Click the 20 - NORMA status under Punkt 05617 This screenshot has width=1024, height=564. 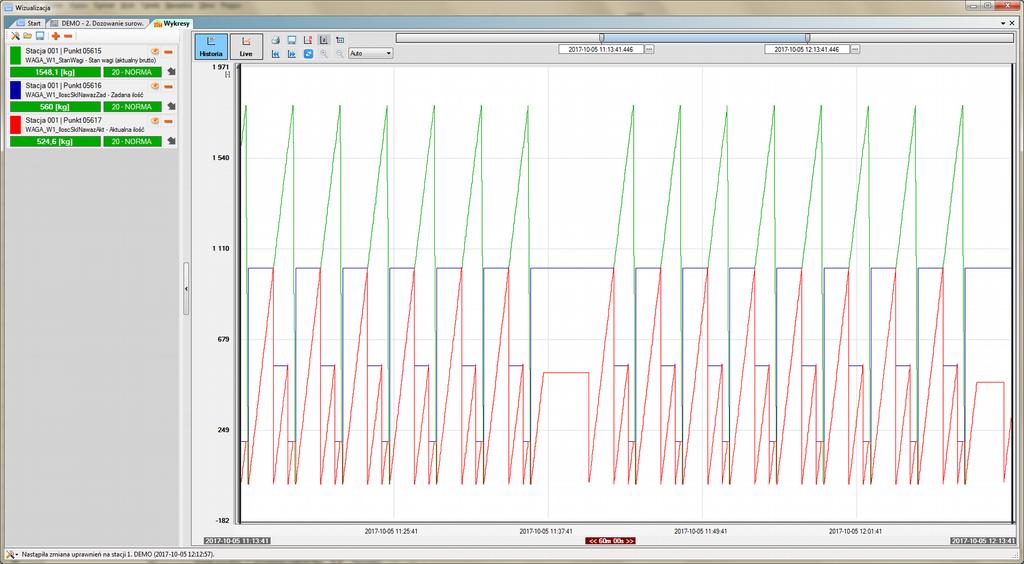point(132,141)
